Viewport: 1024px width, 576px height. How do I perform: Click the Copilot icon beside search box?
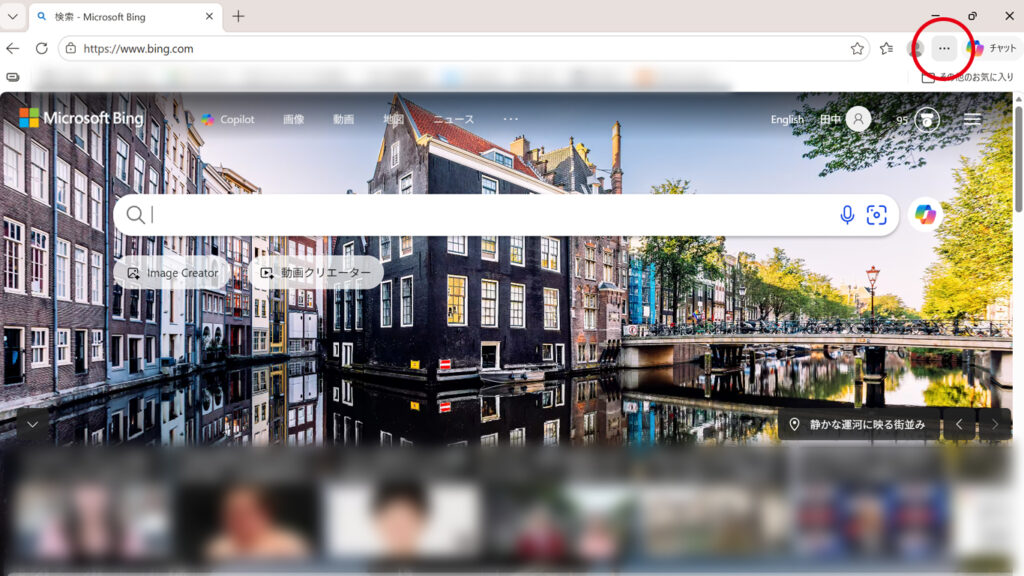point(926,215)
